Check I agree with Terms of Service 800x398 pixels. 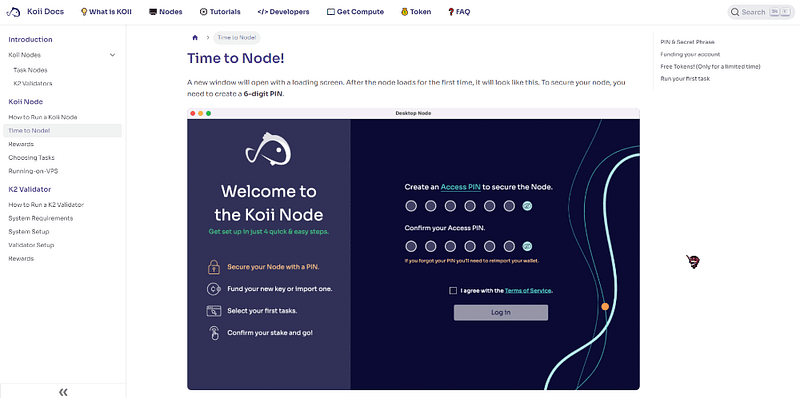(x=453, y=291)
